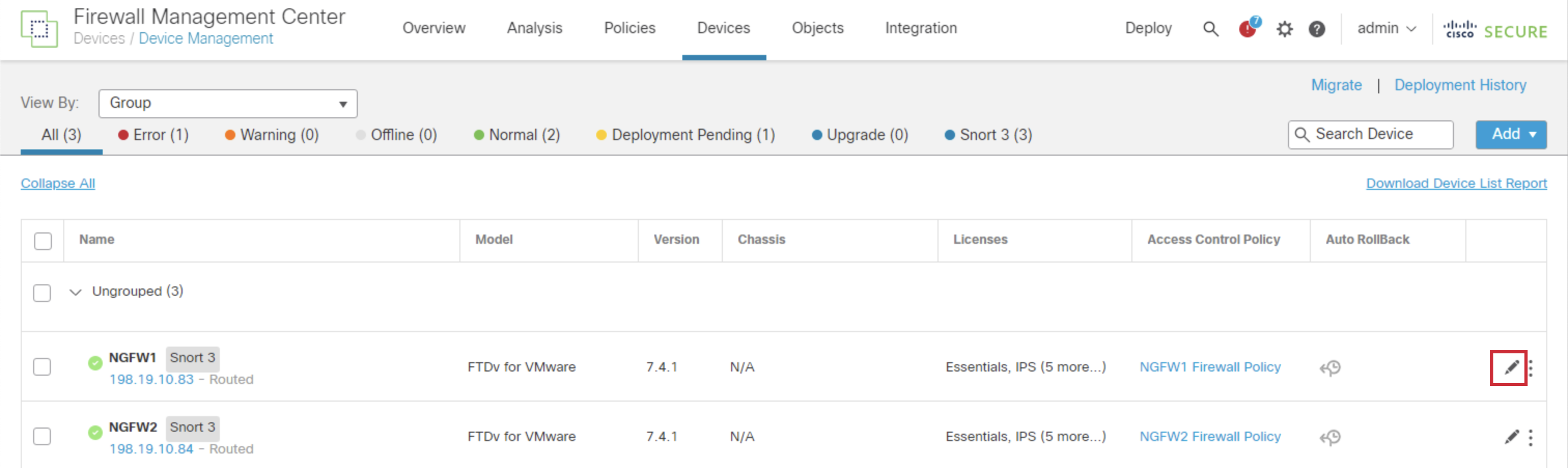Click the Auto RollBack icon for NGFW2
The width and height of the screenshot is (1568, 468).
1330,437
